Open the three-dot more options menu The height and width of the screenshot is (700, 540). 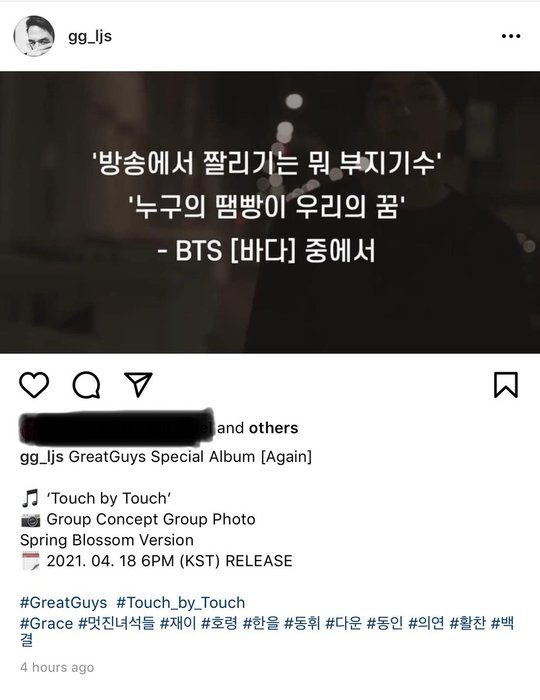511,36
